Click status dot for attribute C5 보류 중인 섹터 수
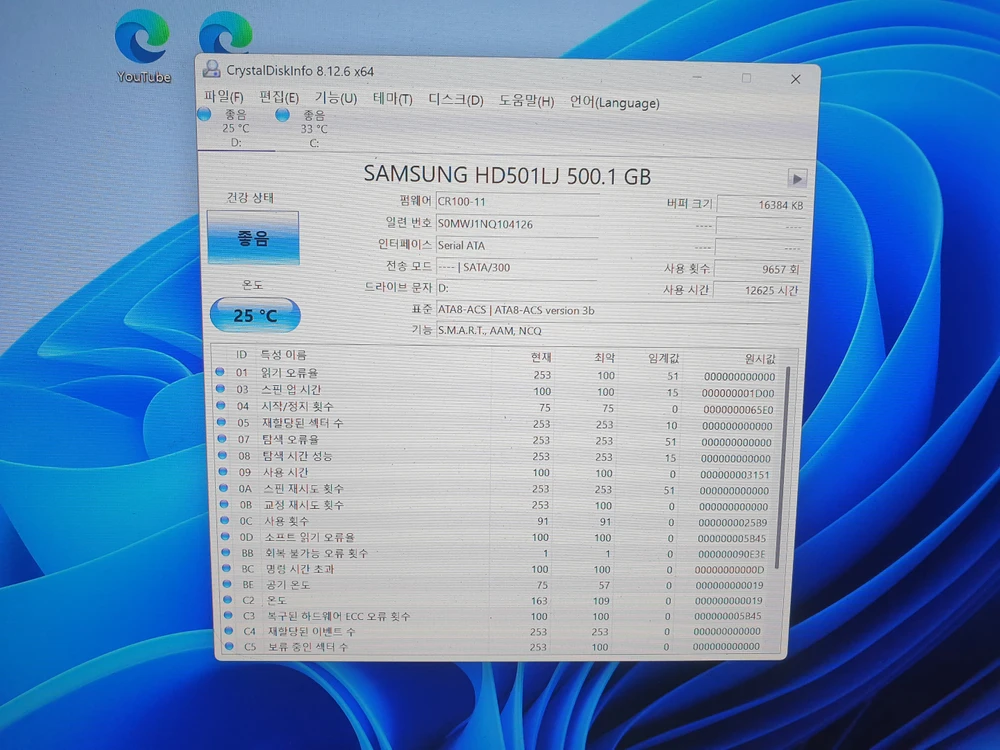1000x750 pixels. point(230,646)
